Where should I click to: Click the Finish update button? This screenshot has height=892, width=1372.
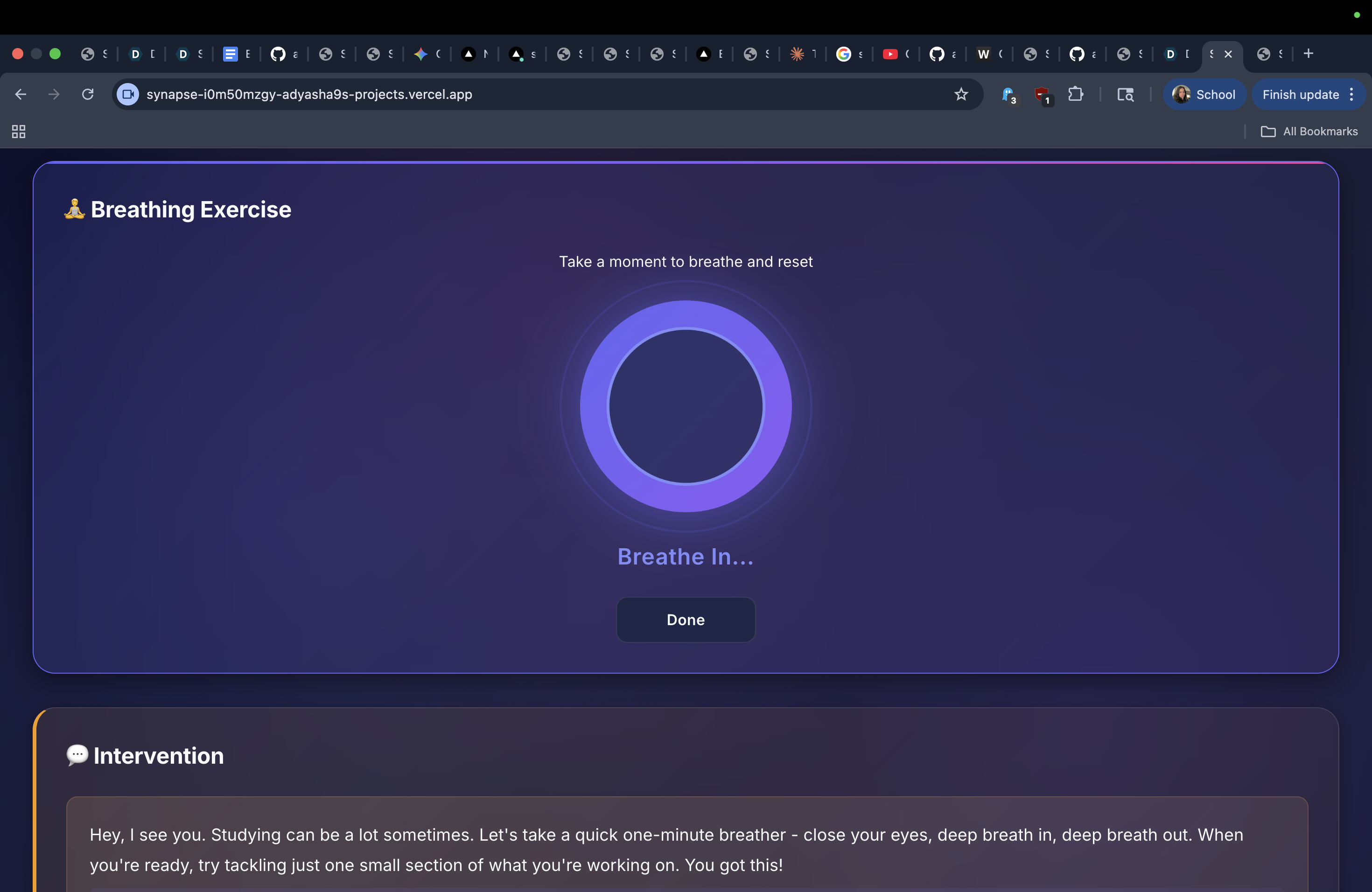[x=1300, y=95]
